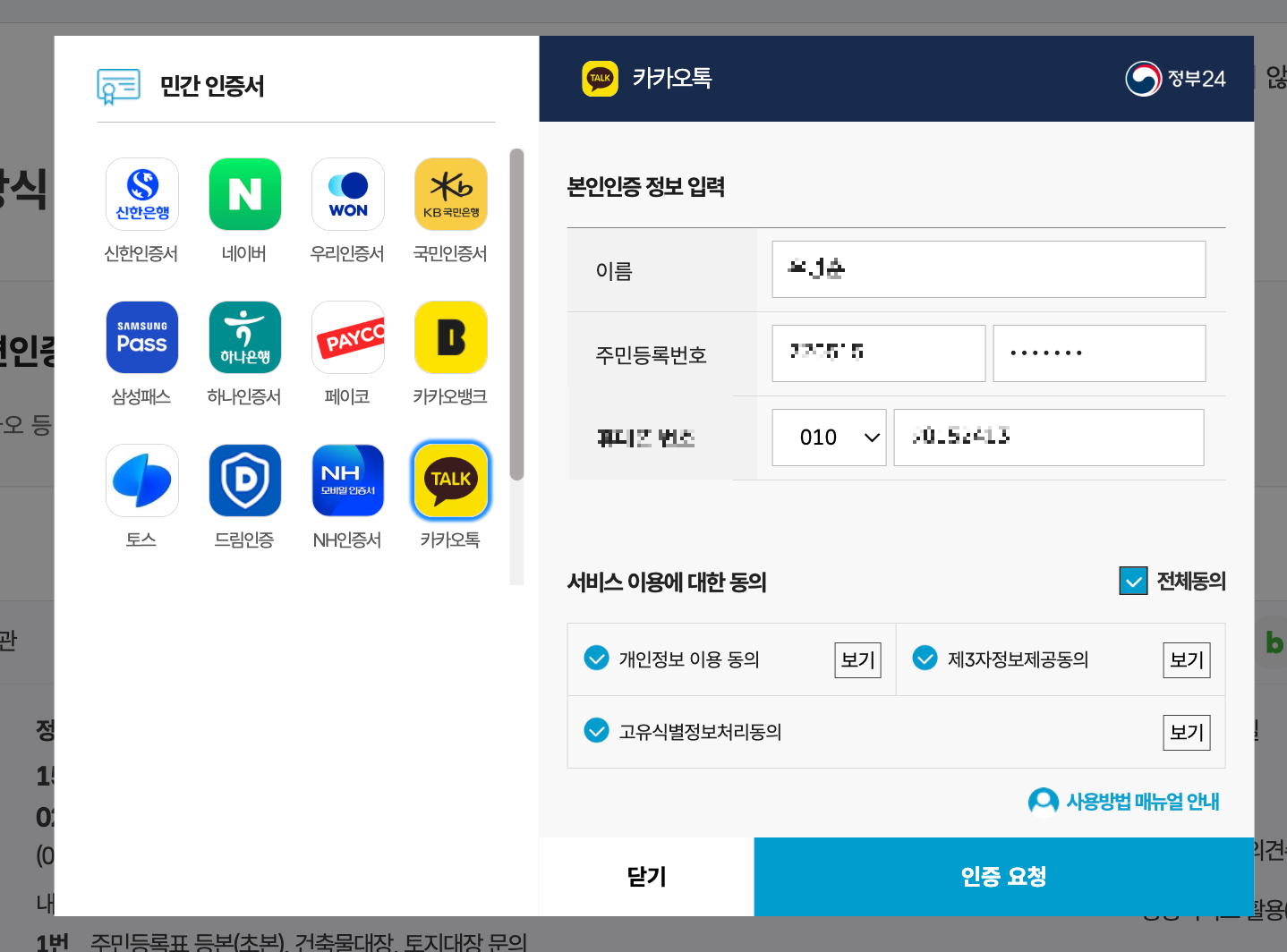
Task: Click the 드림인증 label
Action: (x=244, y=540)
